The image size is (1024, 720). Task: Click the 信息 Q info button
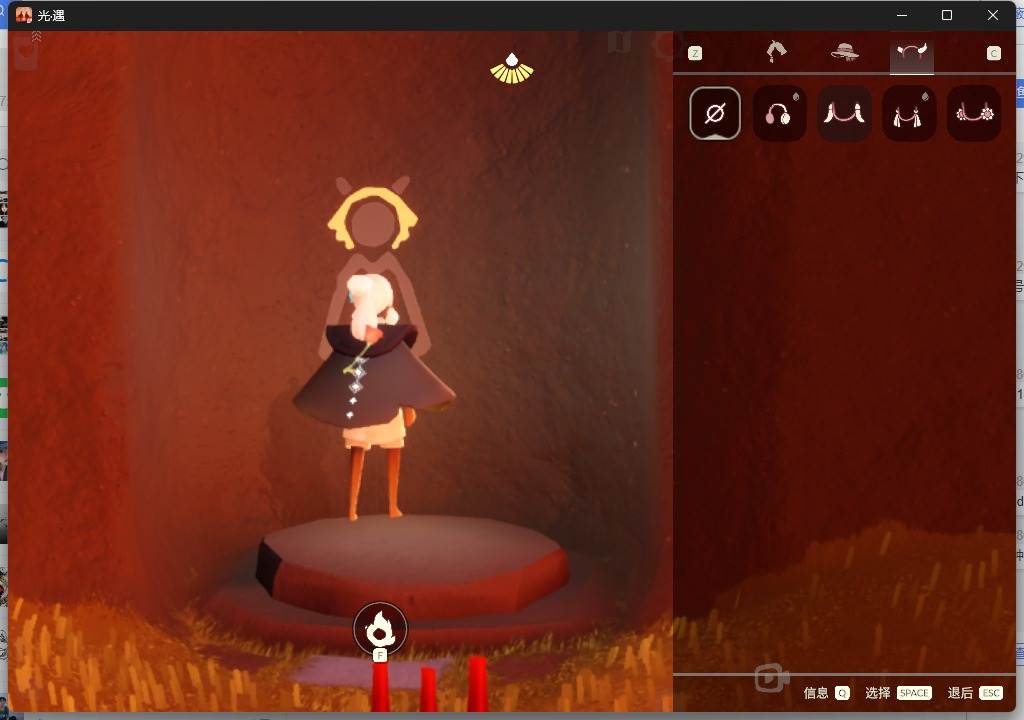click(x=826, y=693)
